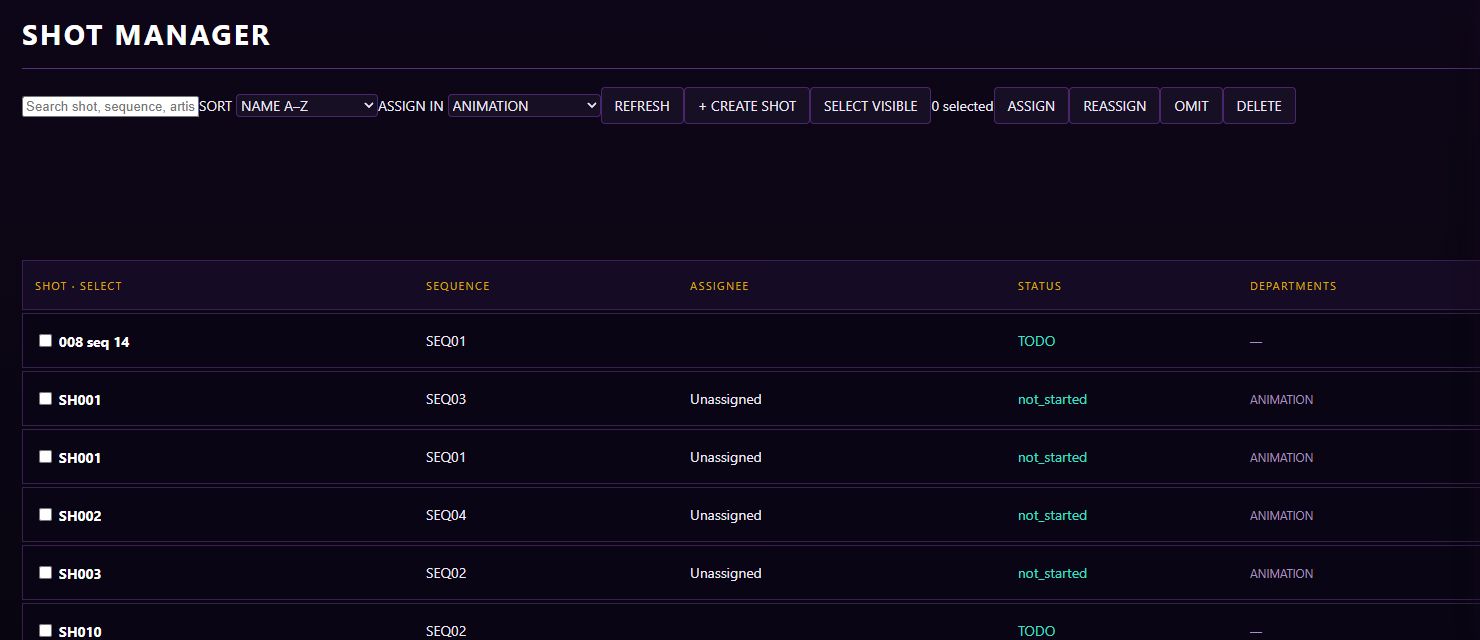The height and width of the screenshot is (640, 1480).
Task: Click the SH010 shot name
Action: tap(80, 632)
